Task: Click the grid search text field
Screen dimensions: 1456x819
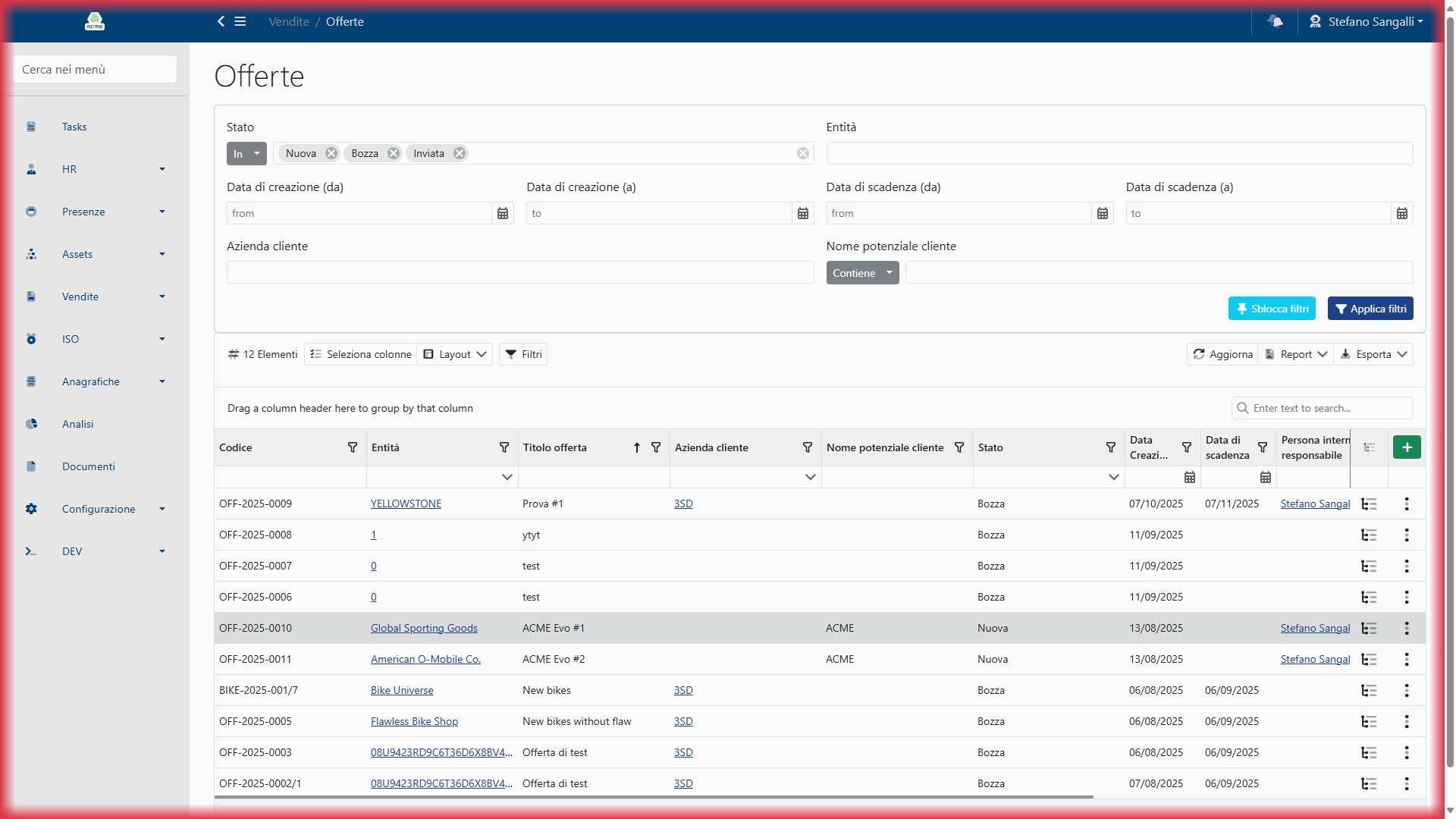Action: (1329, 408)
